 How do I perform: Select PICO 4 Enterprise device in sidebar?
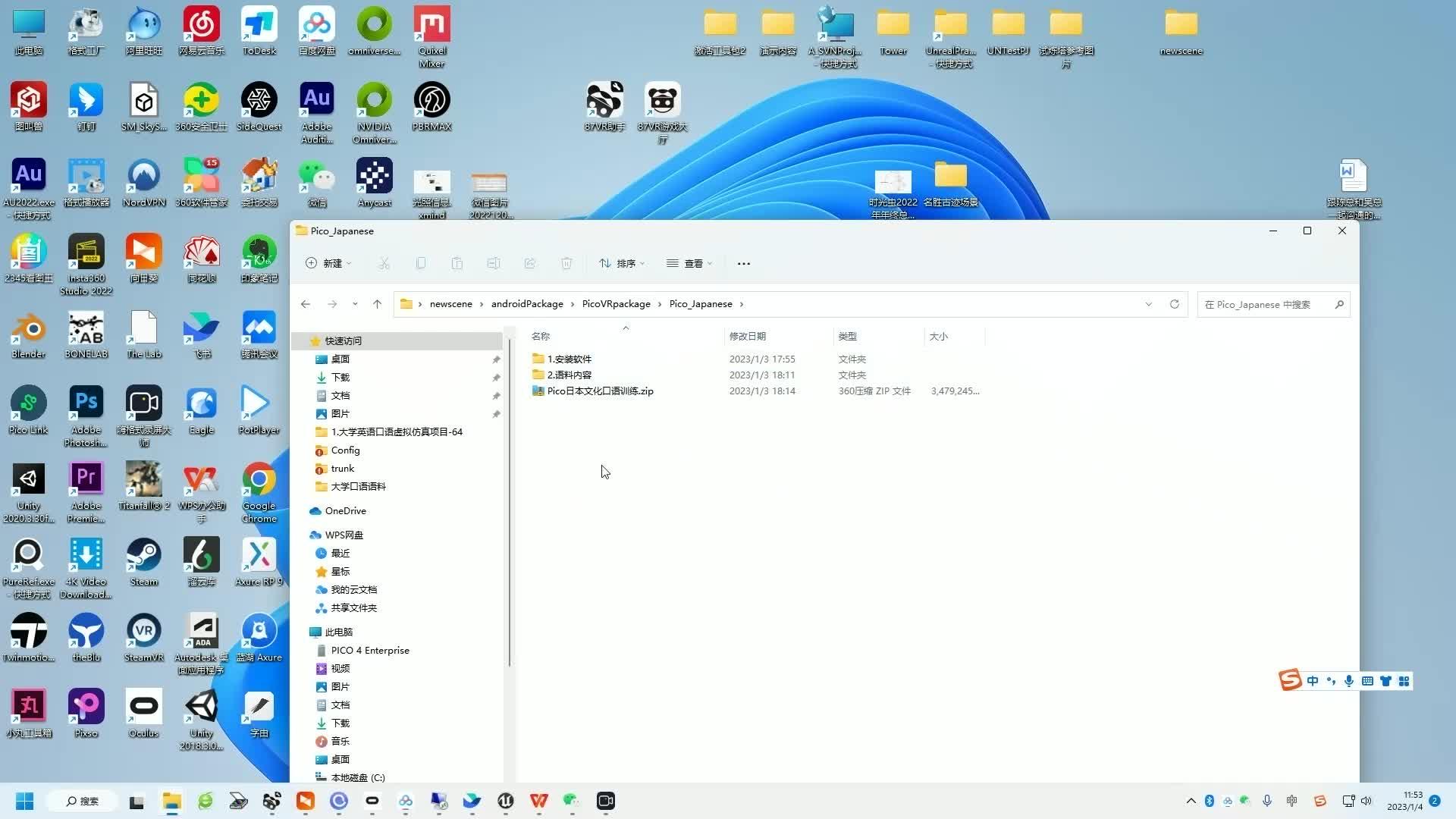pos(370,651)
